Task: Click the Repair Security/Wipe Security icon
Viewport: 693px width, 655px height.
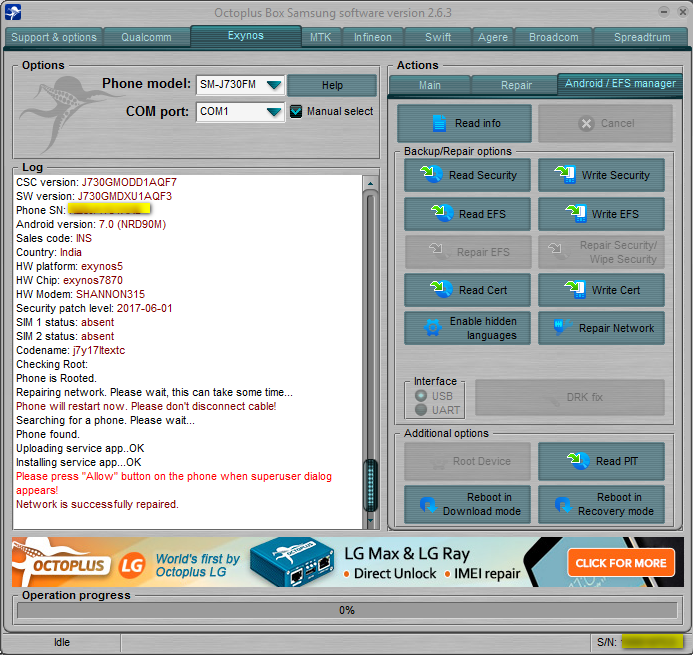Action: click(559, 251)
